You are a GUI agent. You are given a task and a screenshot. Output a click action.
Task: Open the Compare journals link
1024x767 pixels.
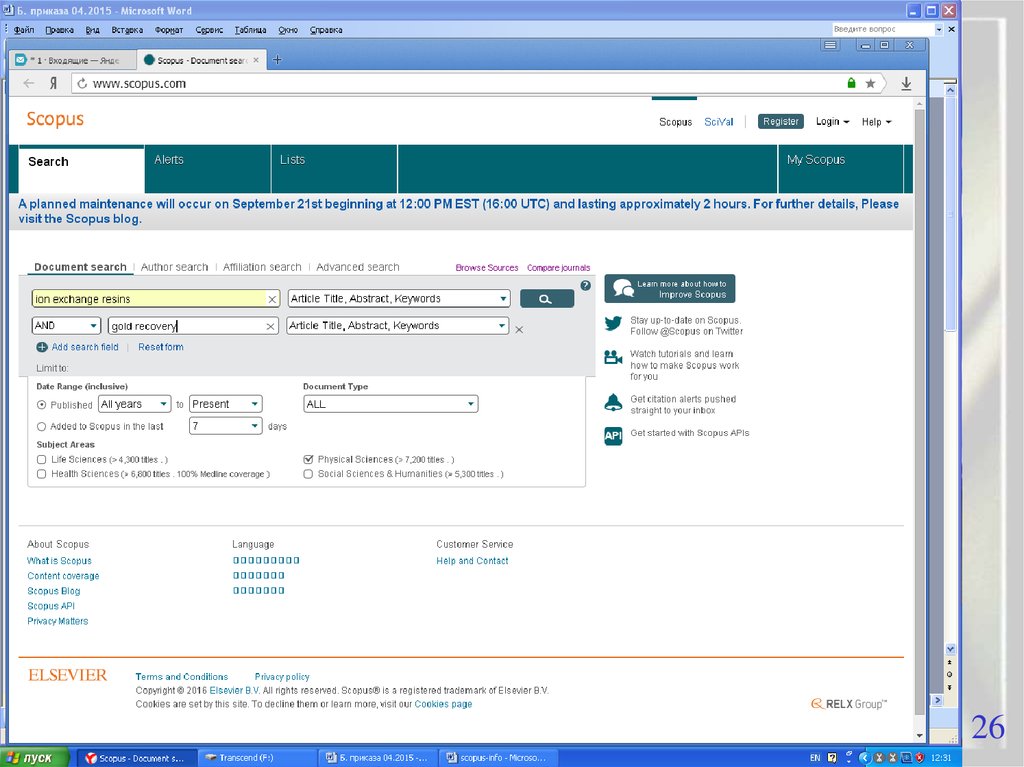point(558,268)
